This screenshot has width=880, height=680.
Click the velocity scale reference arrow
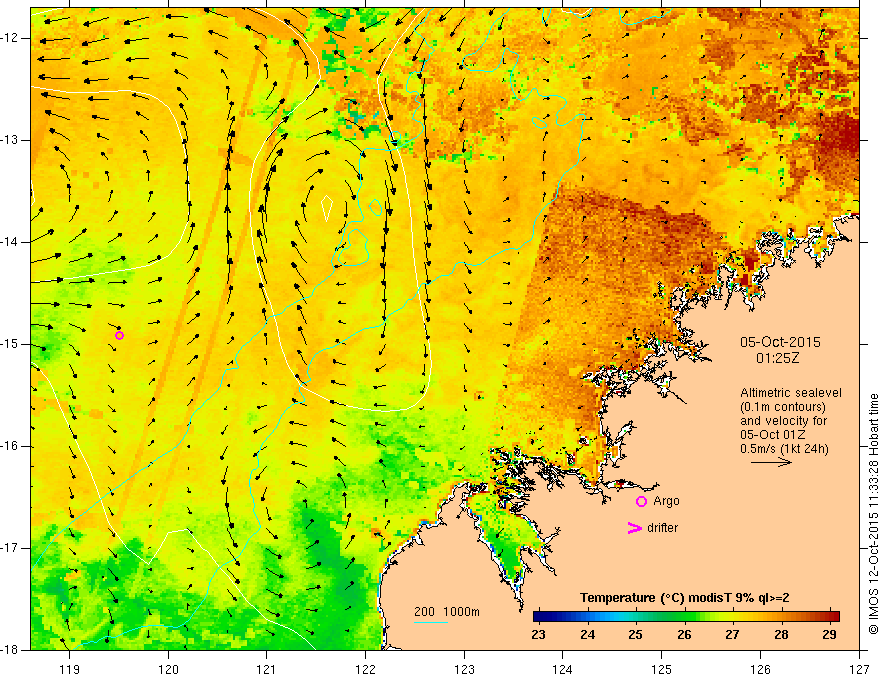point(771,462)
